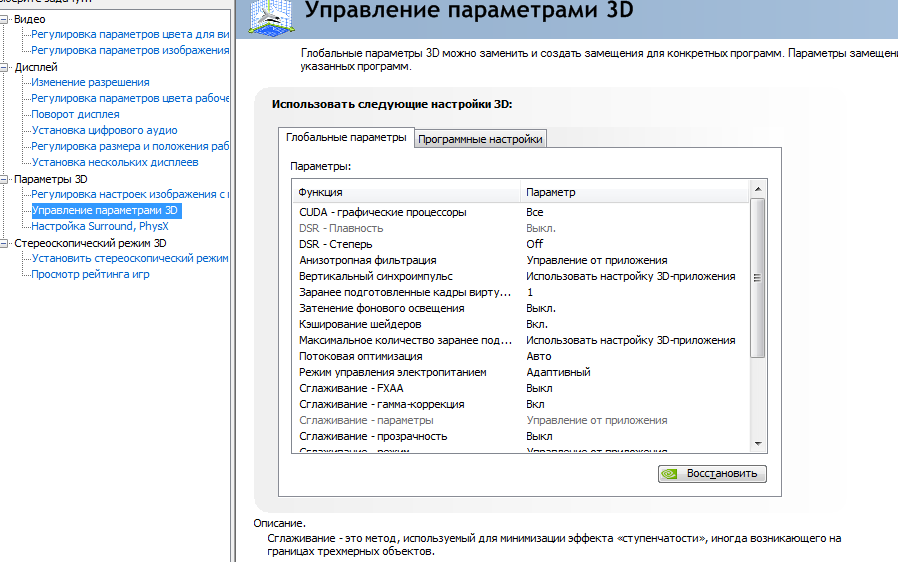Select Потоковая оптимизация row

(x=521, y=357)
